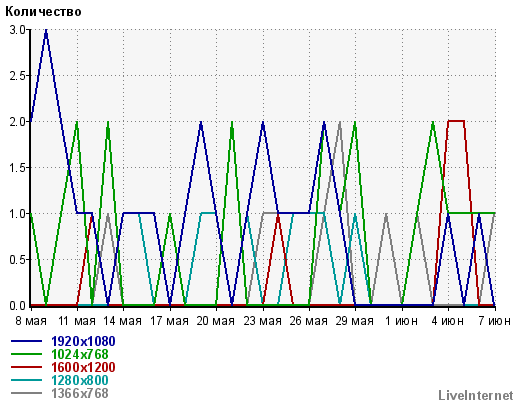Click the teal 1280x800 legend line
The height and width of the screenshot is (405, 520).
[x=26, y=380]
